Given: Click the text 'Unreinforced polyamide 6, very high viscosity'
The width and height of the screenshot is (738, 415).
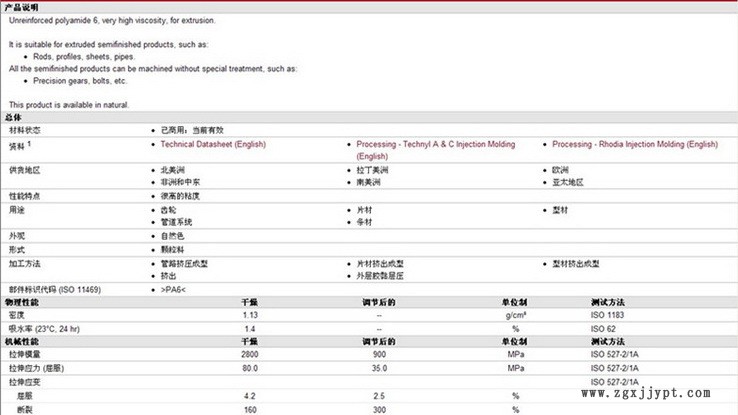Looking at the screenshot, I should [88, 20].
